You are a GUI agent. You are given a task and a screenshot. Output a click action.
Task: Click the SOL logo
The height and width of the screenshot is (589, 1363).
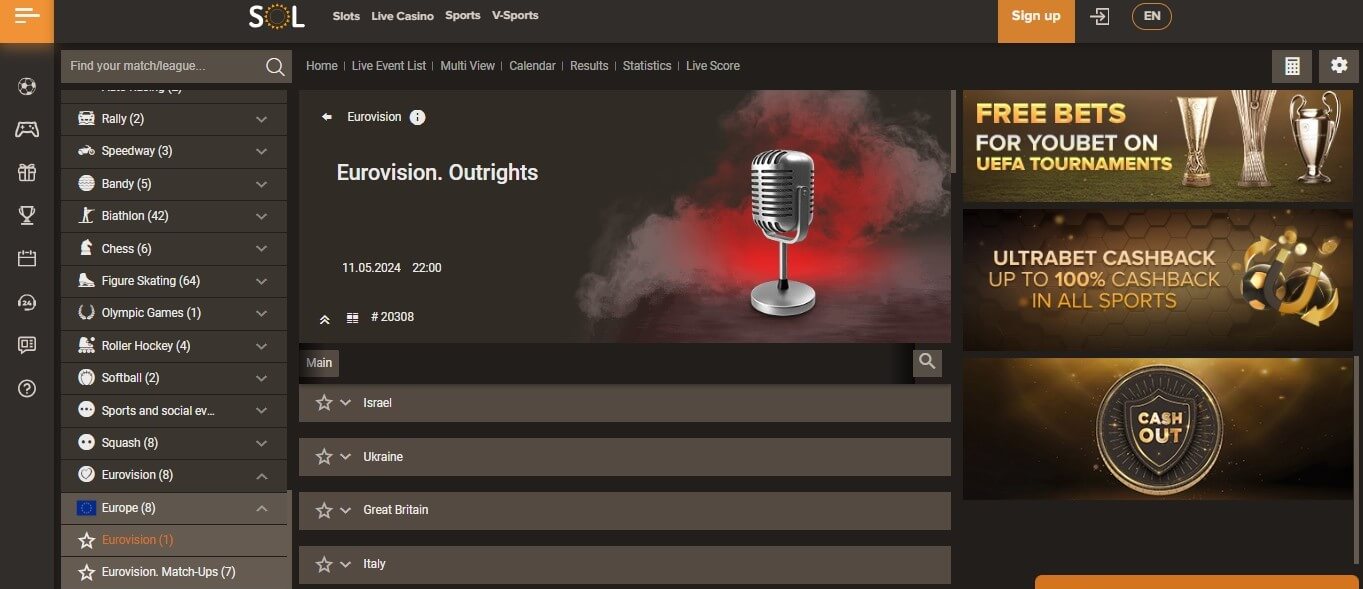click(276, 16)
